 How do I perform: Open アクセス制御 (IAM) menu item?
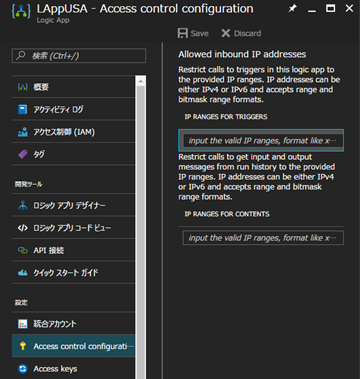point(73,132)
